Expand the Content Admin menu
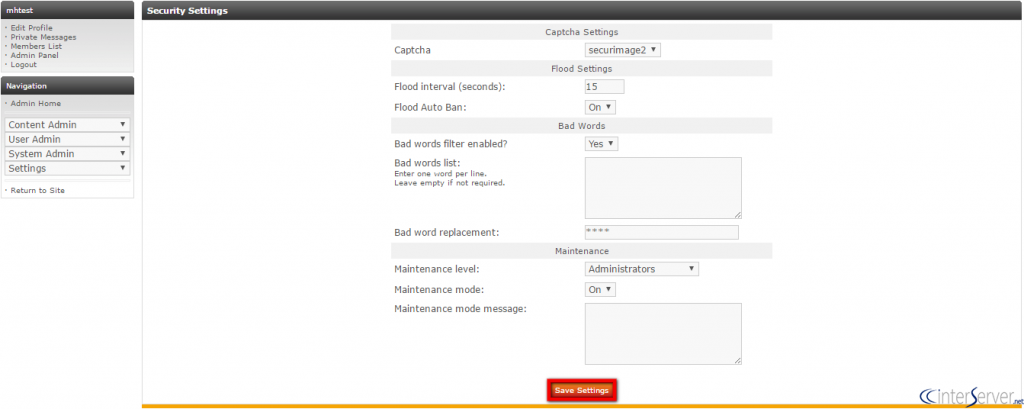The height and width of the screenshot is (409, 1024). tap(67, 125)
